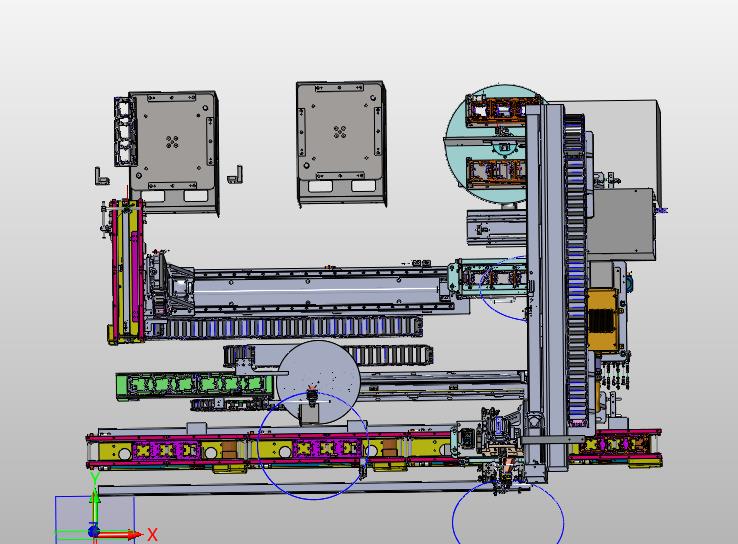Screen dimensions: 738x544
Task: Select the XY plane square at the triad
Action: click(x=95, y=520)
